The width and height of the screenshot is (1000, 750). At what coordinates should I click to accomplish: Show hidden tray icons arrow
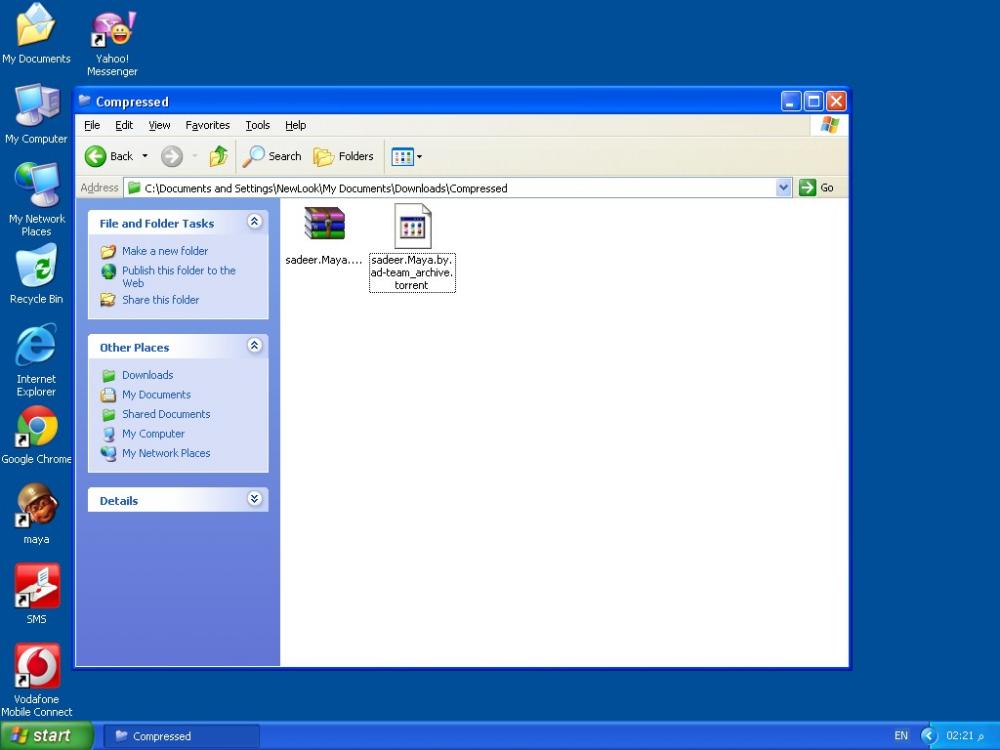[929, 736]
